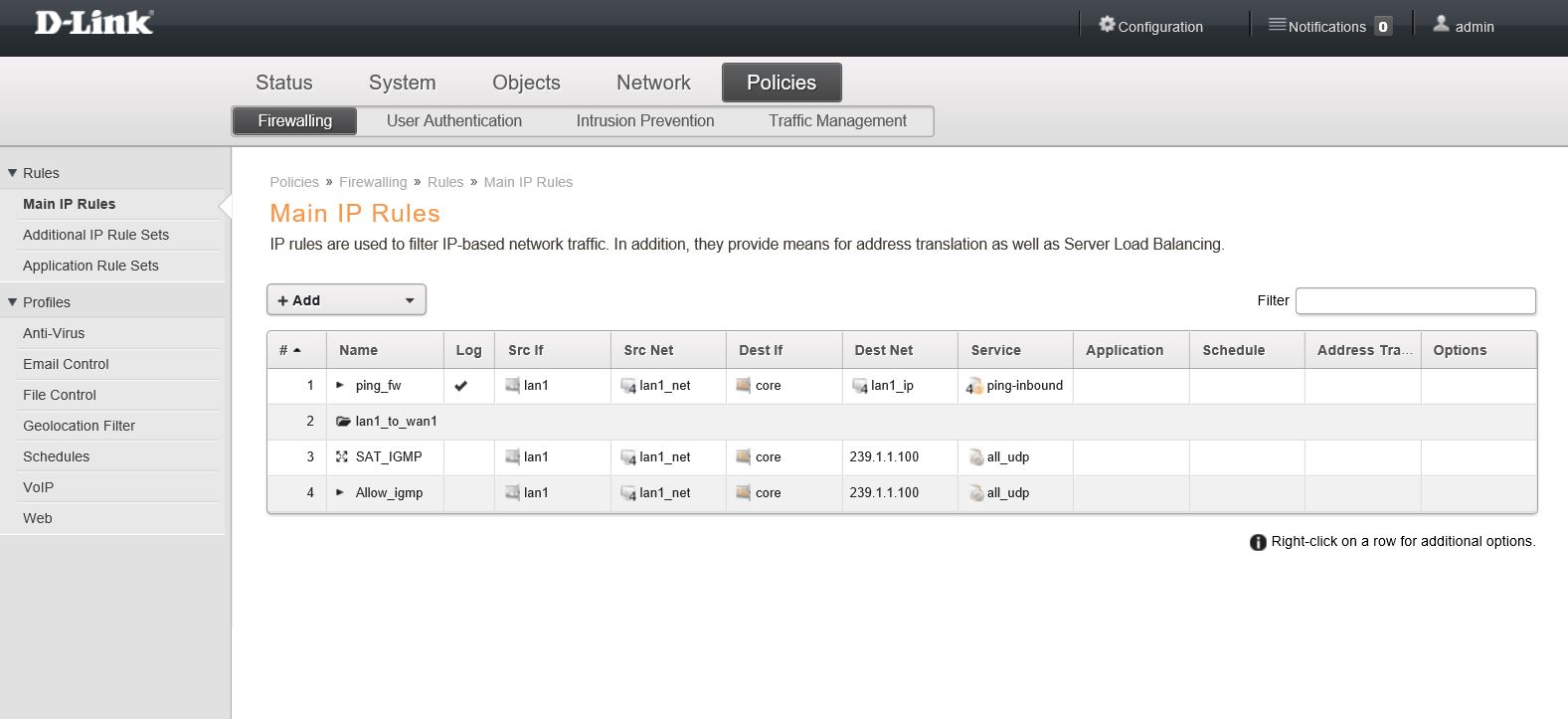Collapse the Rules sidebar section
Screen dimensions: 1568x719
(x=13, y=173)
